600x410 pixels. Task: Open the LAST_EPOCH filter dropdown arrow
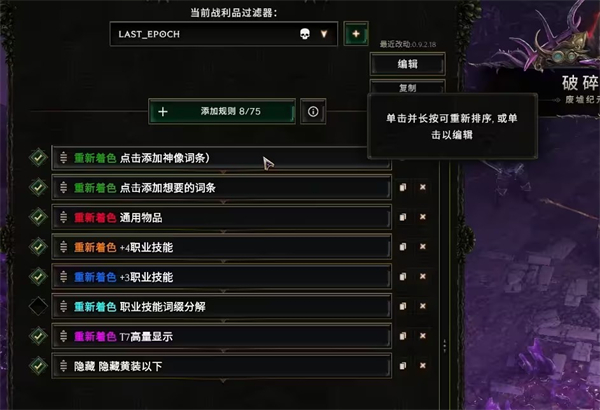(x=324, y=34)
